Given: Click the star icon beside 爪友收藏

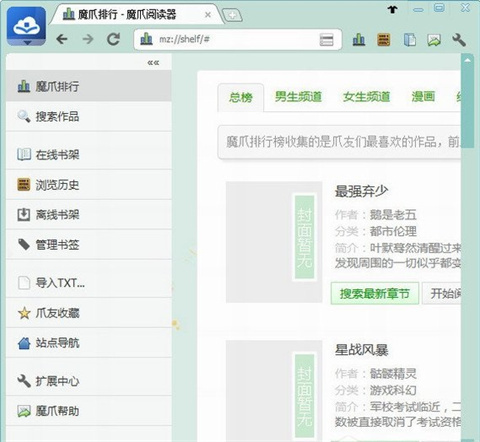Looking at the screenshot, I should [x=24, y=313].
